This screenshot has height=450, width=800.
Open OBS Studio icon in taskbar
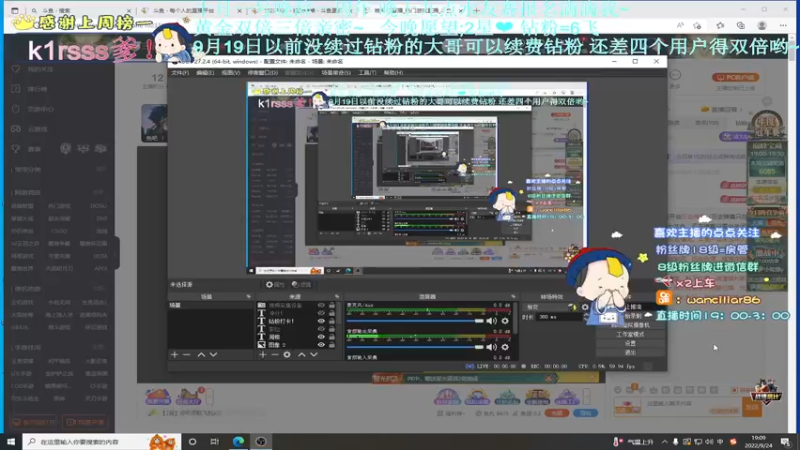click(261, 441)
